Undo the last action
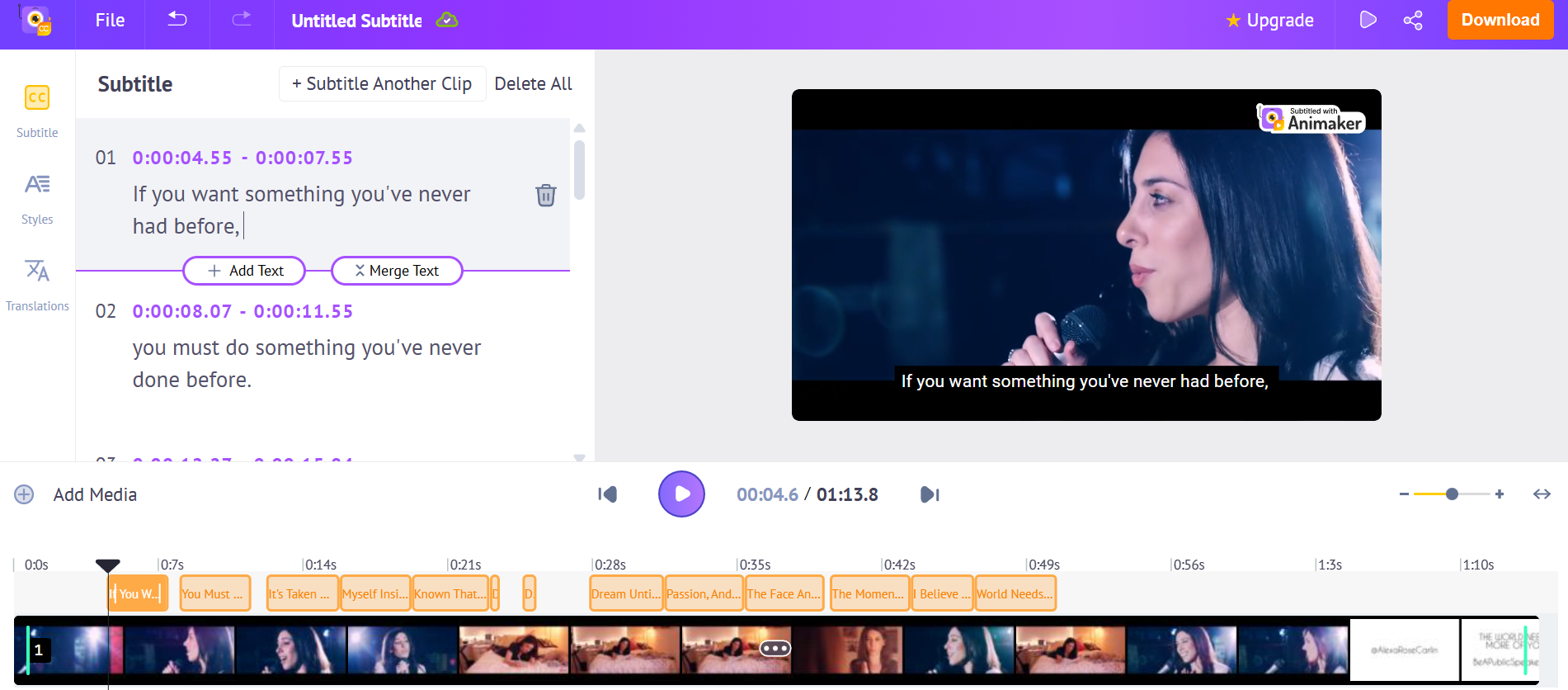 (177, 20)
